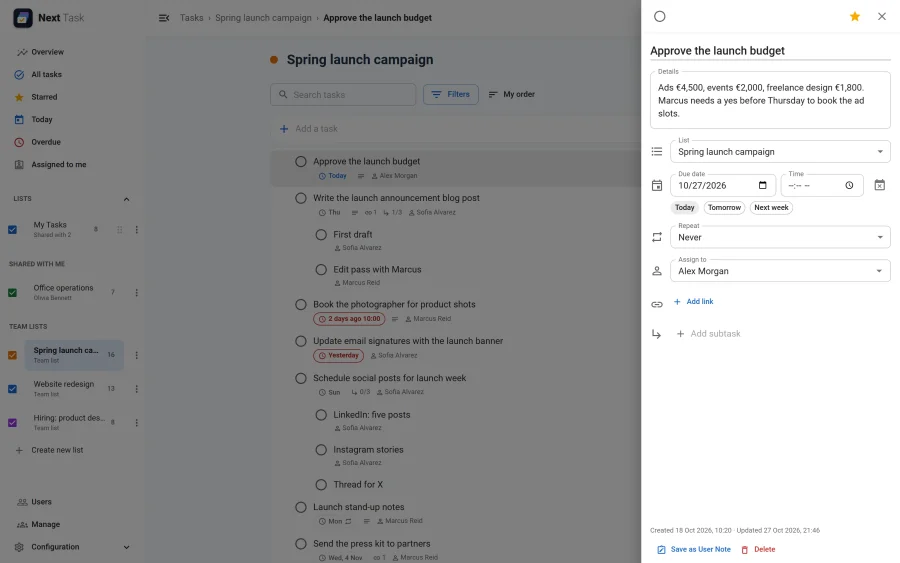The height and width of the screenshot is (563, 900).
Task: Click the Save as User Note icon
Action: [x=661, y=550]
